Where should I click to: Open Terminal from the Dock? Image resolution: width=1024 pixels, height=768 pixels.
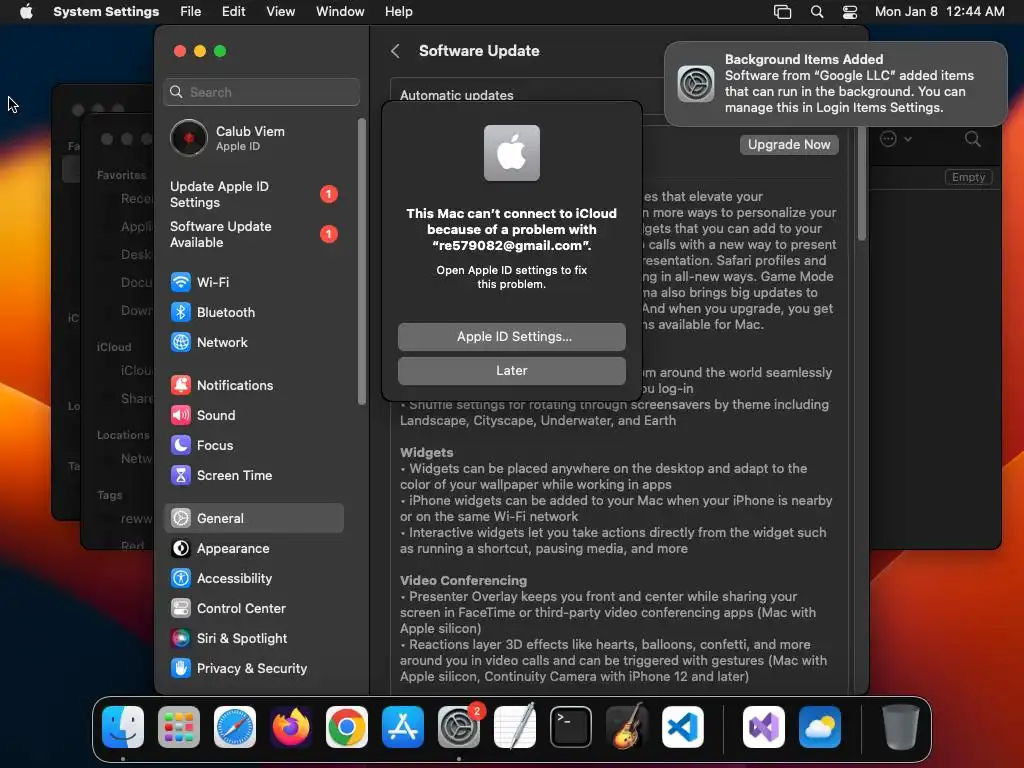tap(571, 727)
